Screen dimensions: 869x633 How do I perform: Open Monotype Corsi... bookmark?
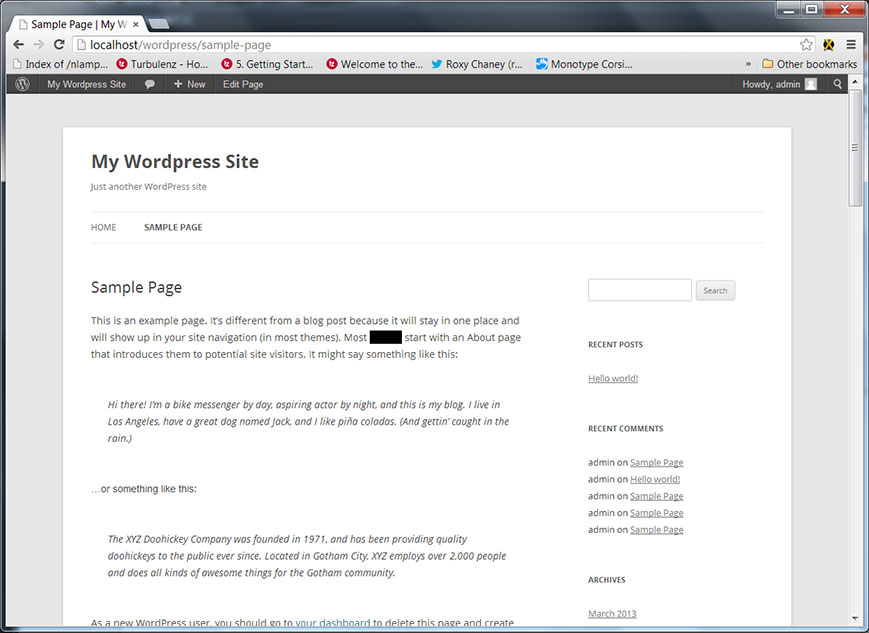[x=584, y=64]
